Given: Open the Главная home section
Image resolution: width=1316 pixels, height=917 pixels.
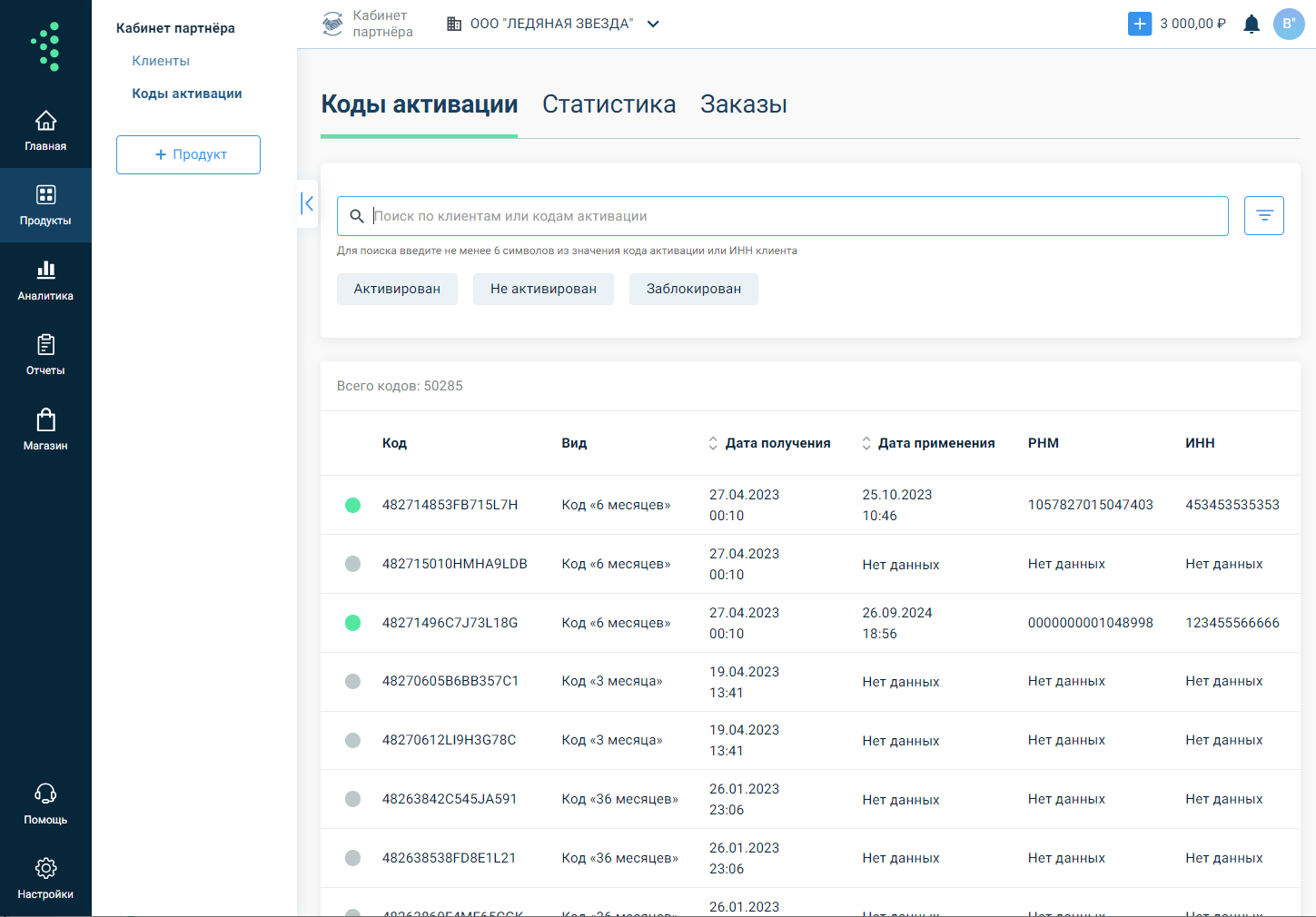Looking at the screenshot, I should click(45, 130).
